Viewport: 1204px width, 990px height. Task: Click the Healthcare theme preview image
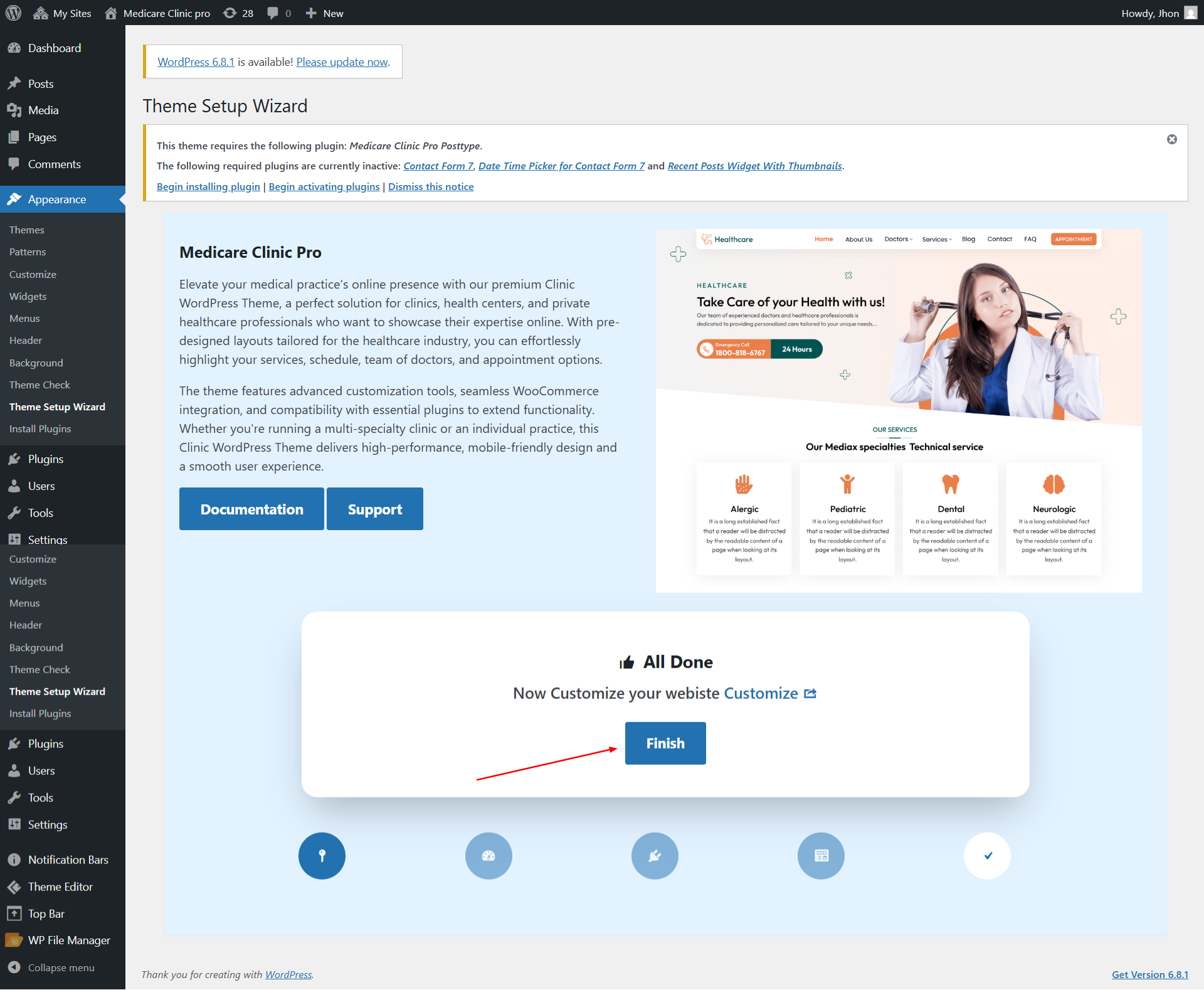pos(899,411)
